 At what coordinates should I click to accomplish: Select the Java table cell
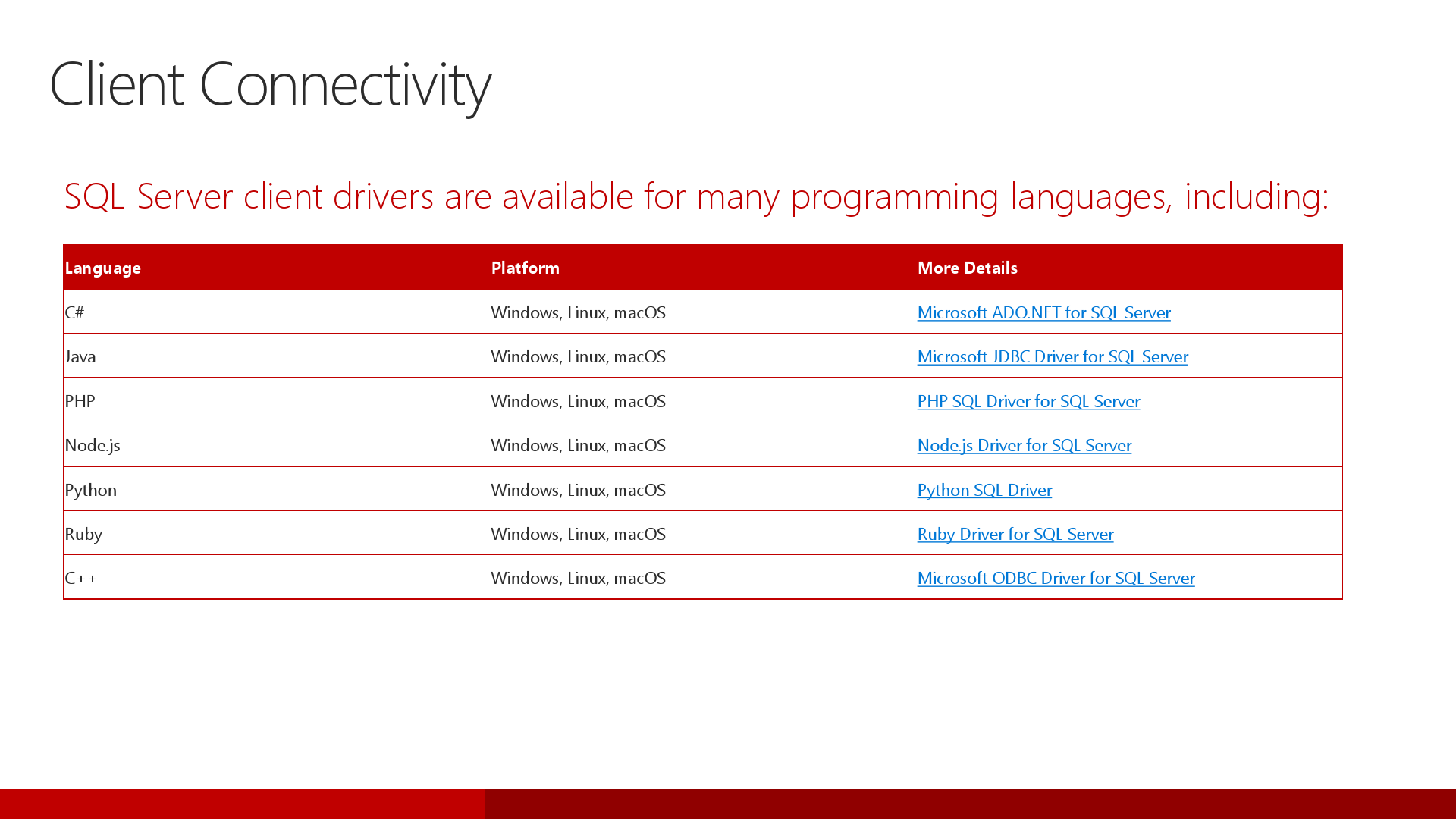(80, 356)
